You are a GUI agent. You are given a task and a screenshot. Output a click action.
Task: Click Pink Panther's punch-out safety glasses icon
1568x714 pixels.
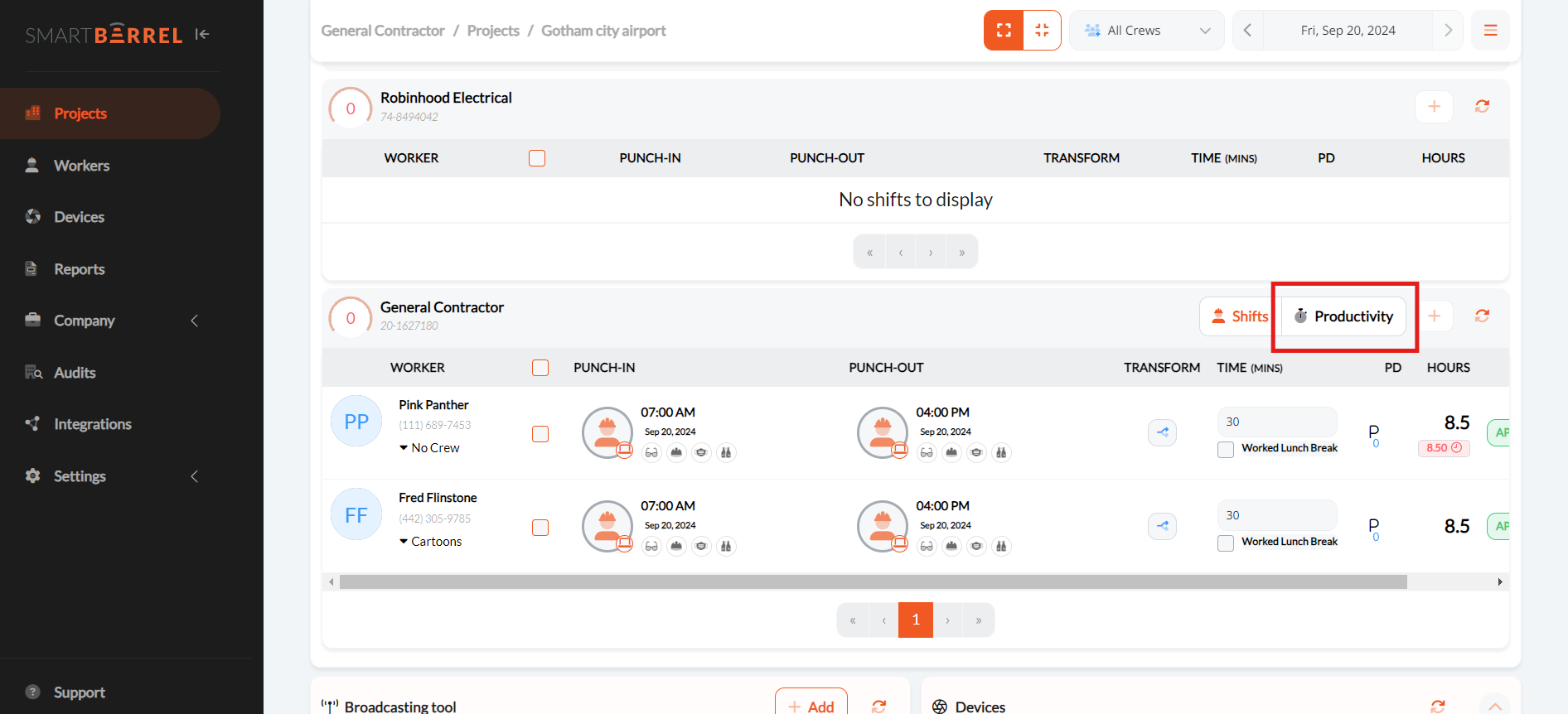tap(927, 452)
